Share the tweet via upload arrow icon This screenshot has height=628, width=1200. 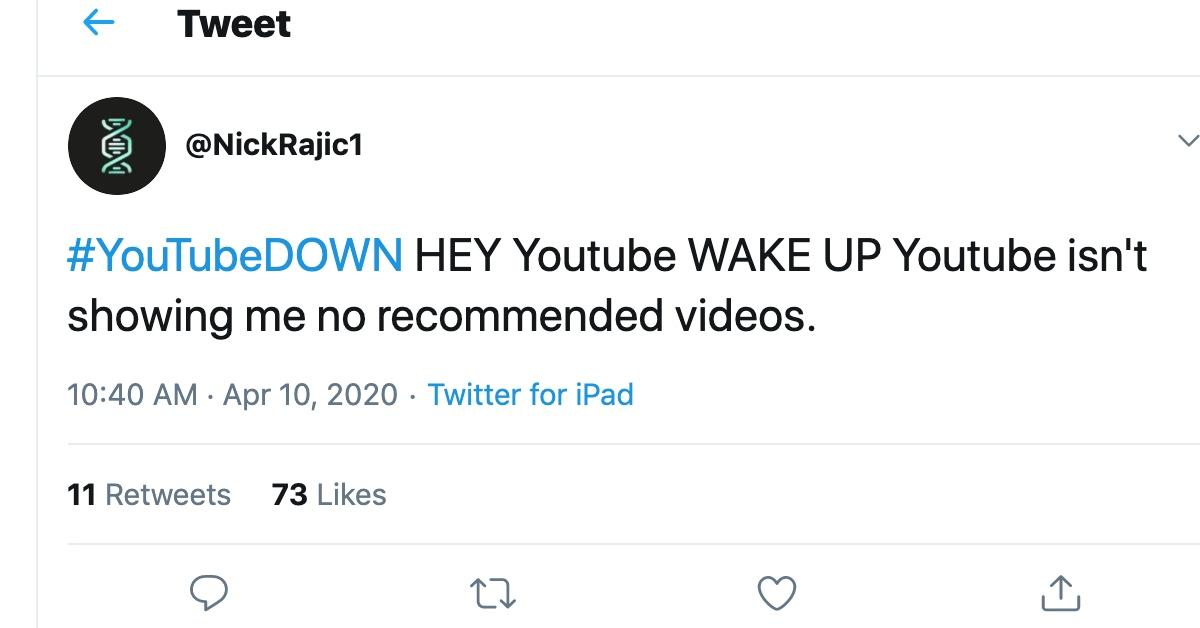click(x=1060, y=592)
